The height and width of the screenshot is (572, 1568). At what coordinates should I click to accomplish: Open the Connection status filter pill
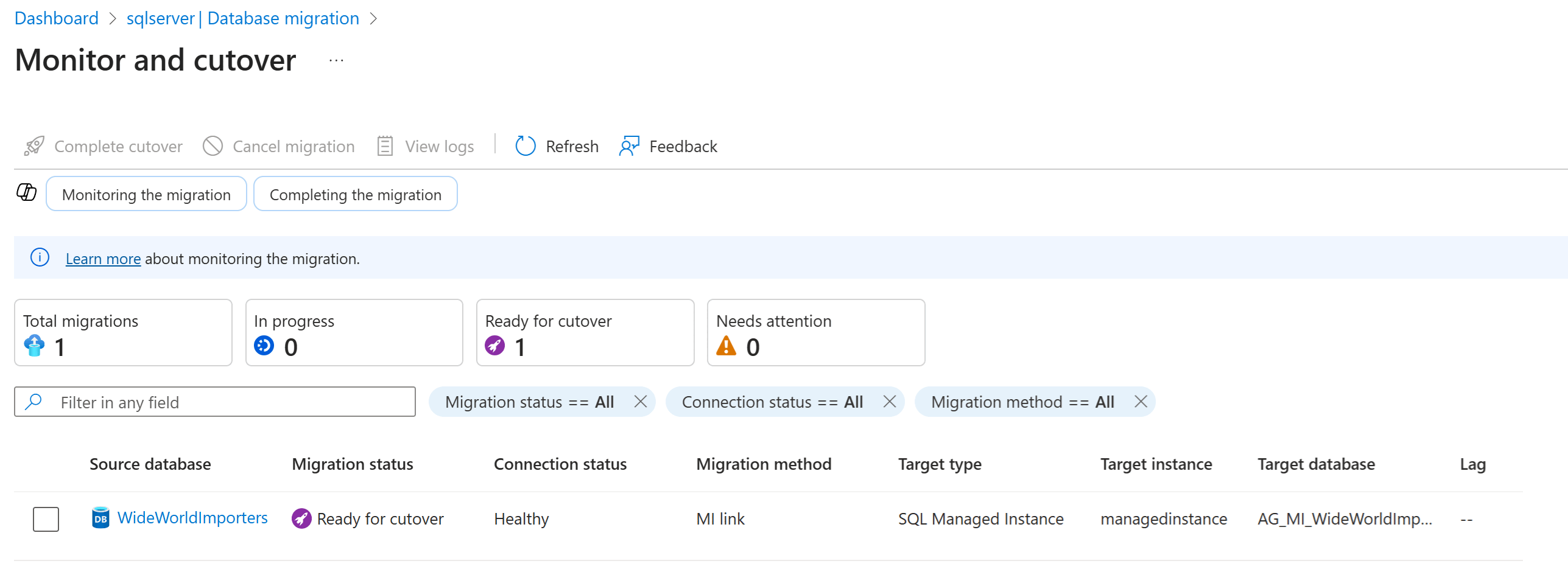click(772, 402)
